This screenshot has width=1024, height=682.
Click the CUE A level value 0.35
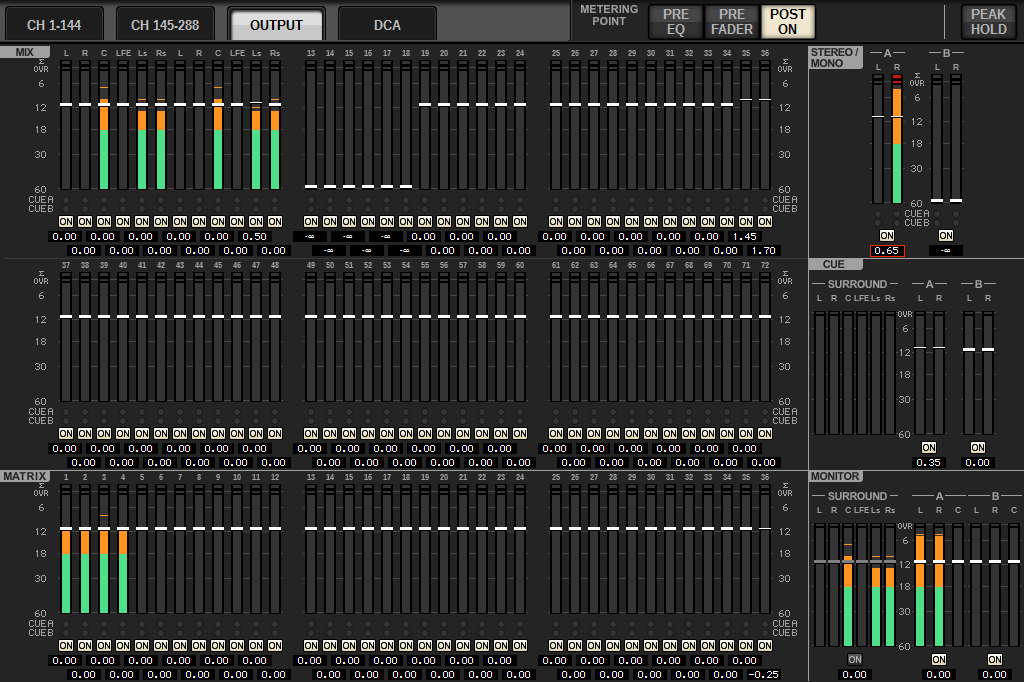(x=929, y=462)
